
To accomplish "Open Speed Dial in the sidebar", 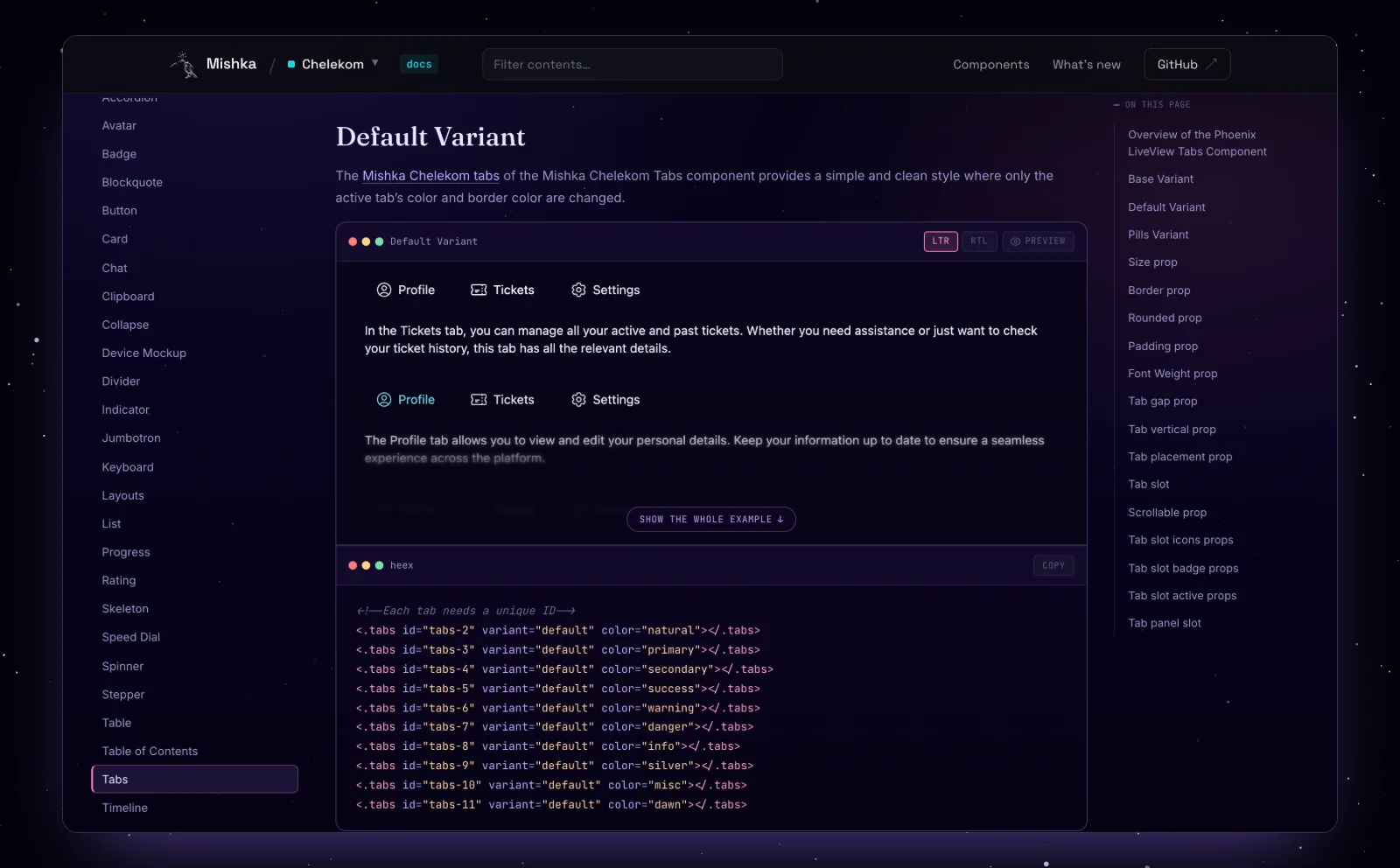I will point(131,637).
